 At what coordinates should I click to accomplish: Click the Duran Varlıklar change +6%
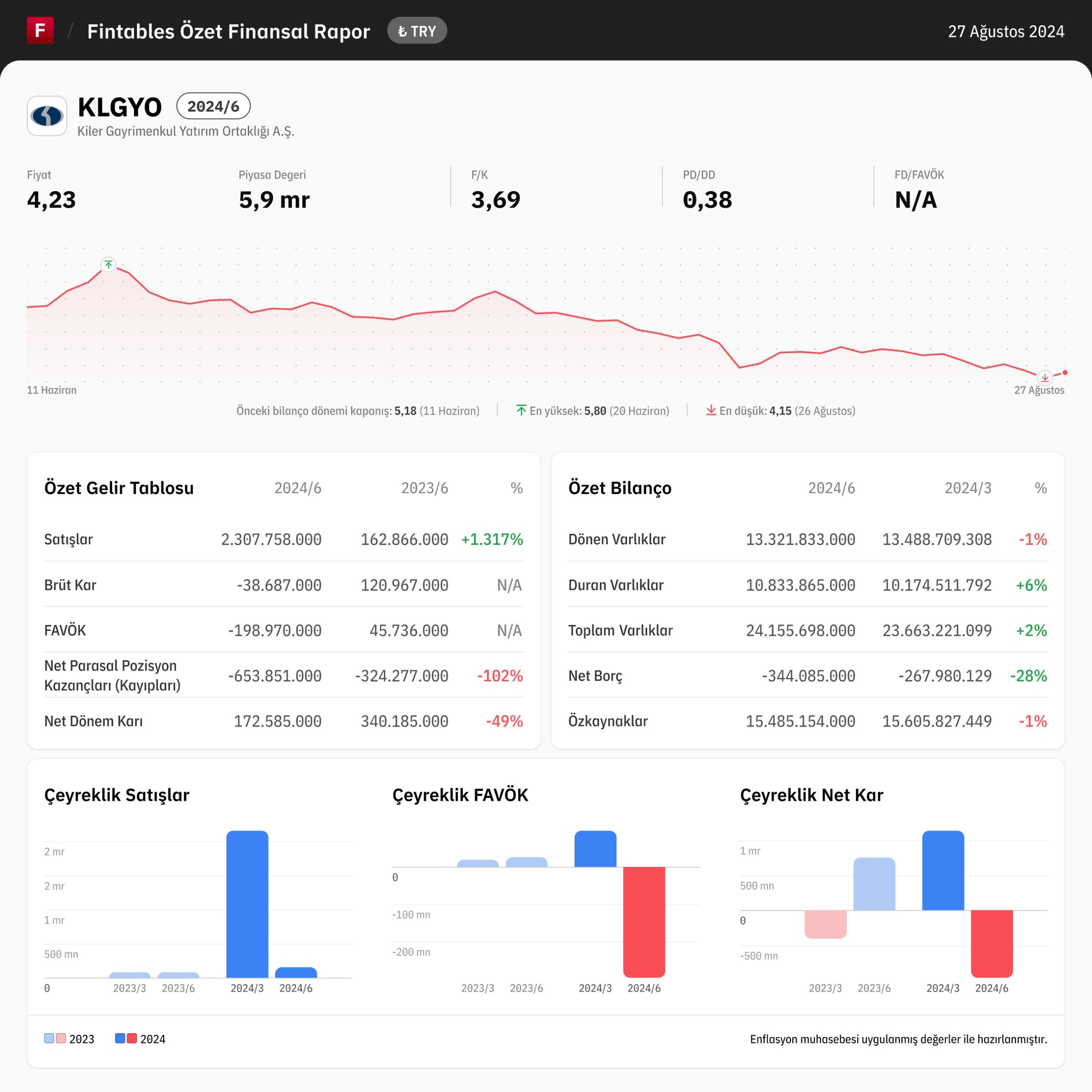[x=1031, y=585]
